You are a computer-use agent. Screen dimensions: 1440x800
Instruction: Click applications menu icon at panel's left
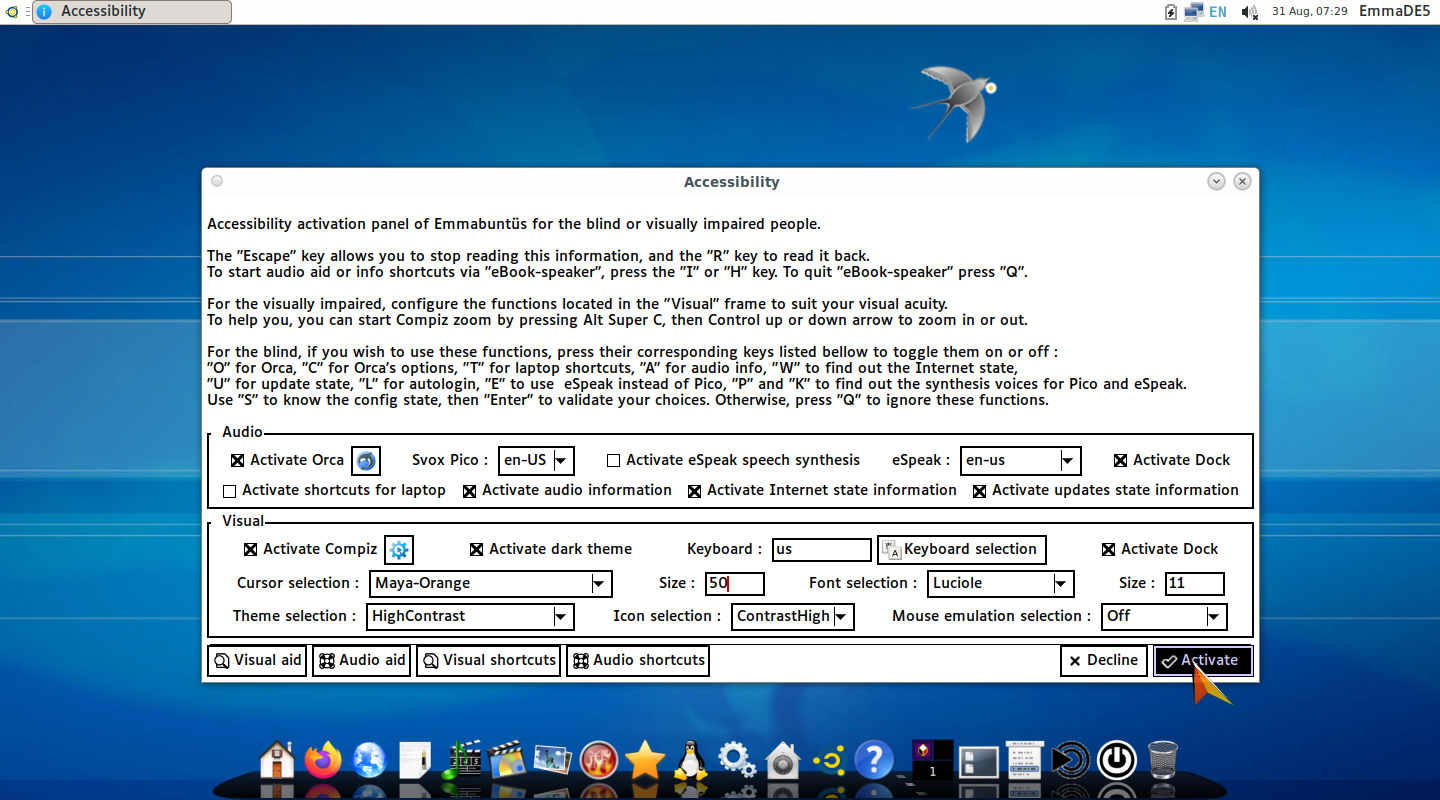point(10,12)
